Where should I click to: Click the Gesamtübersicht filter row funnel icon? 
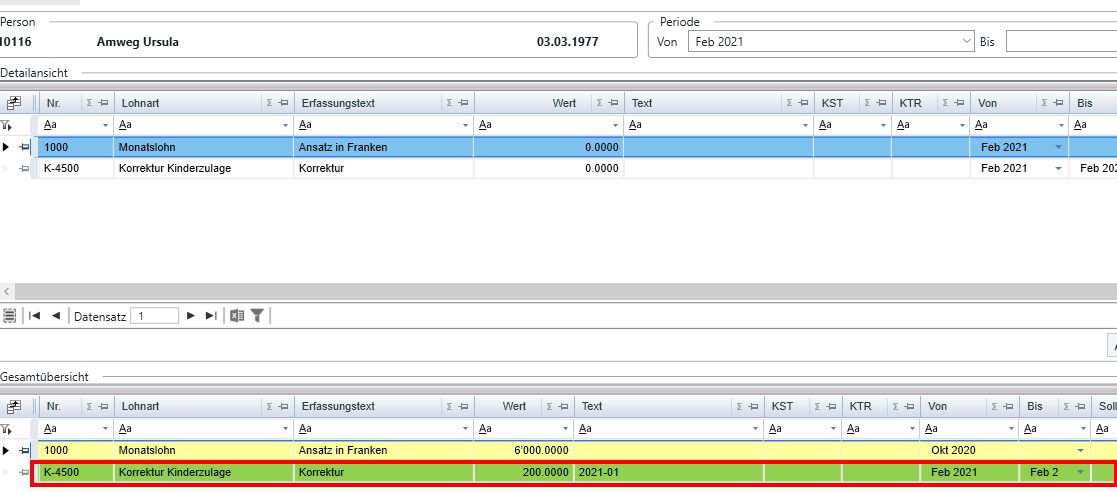click(x=6, y=429)
